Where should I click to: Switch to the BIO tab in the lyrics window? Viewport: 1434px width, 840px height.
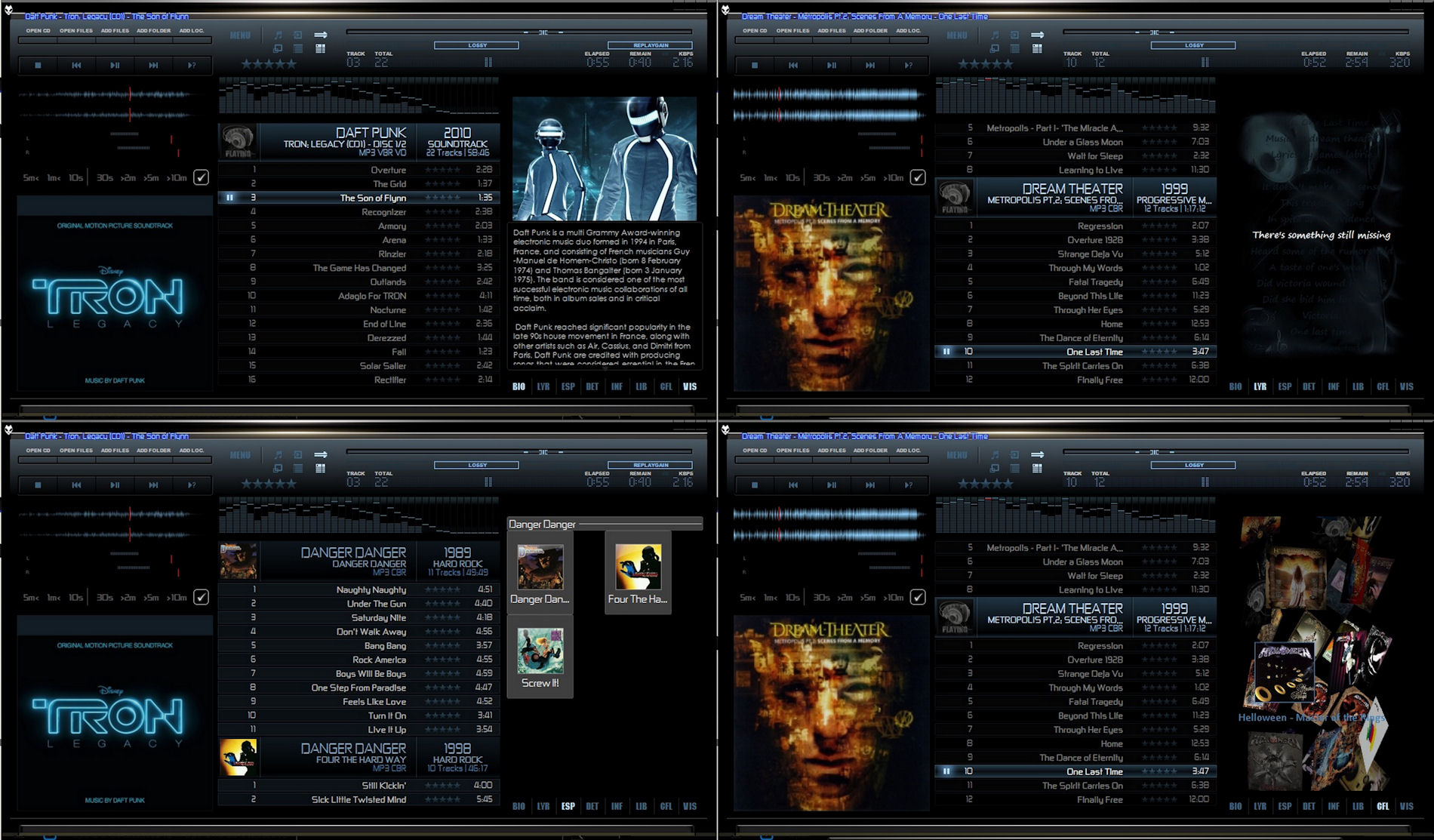tap(1236, 386)
